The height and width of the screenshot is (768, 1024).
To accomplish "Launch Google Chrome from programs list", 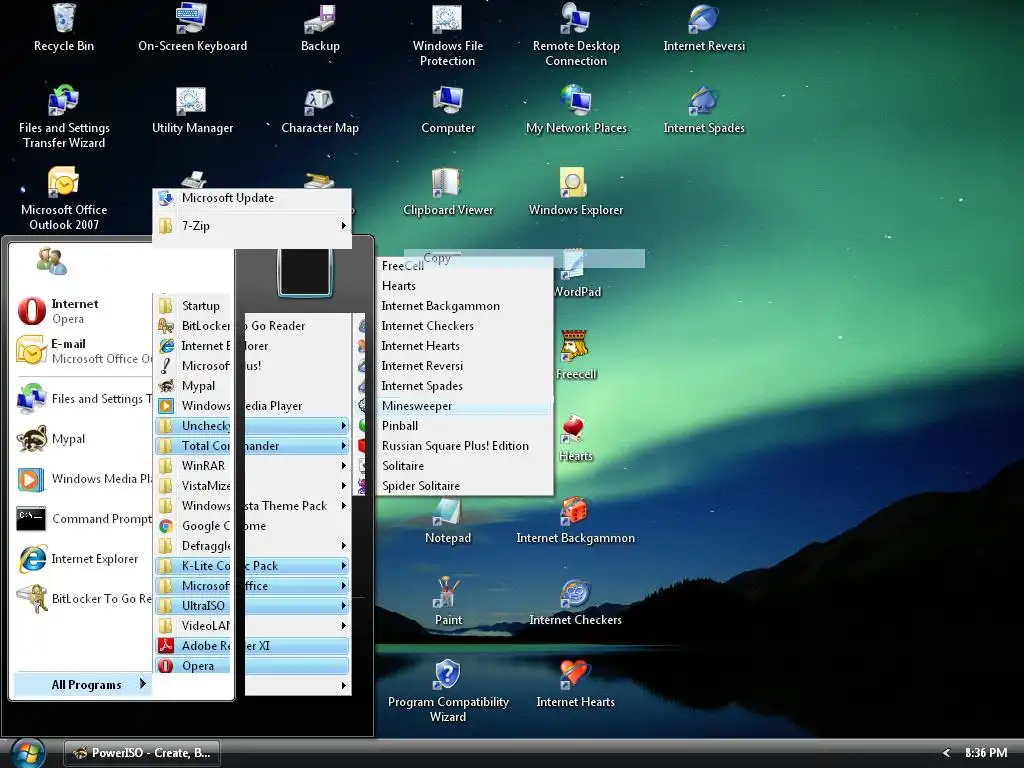I will click(x=252, y=526).
